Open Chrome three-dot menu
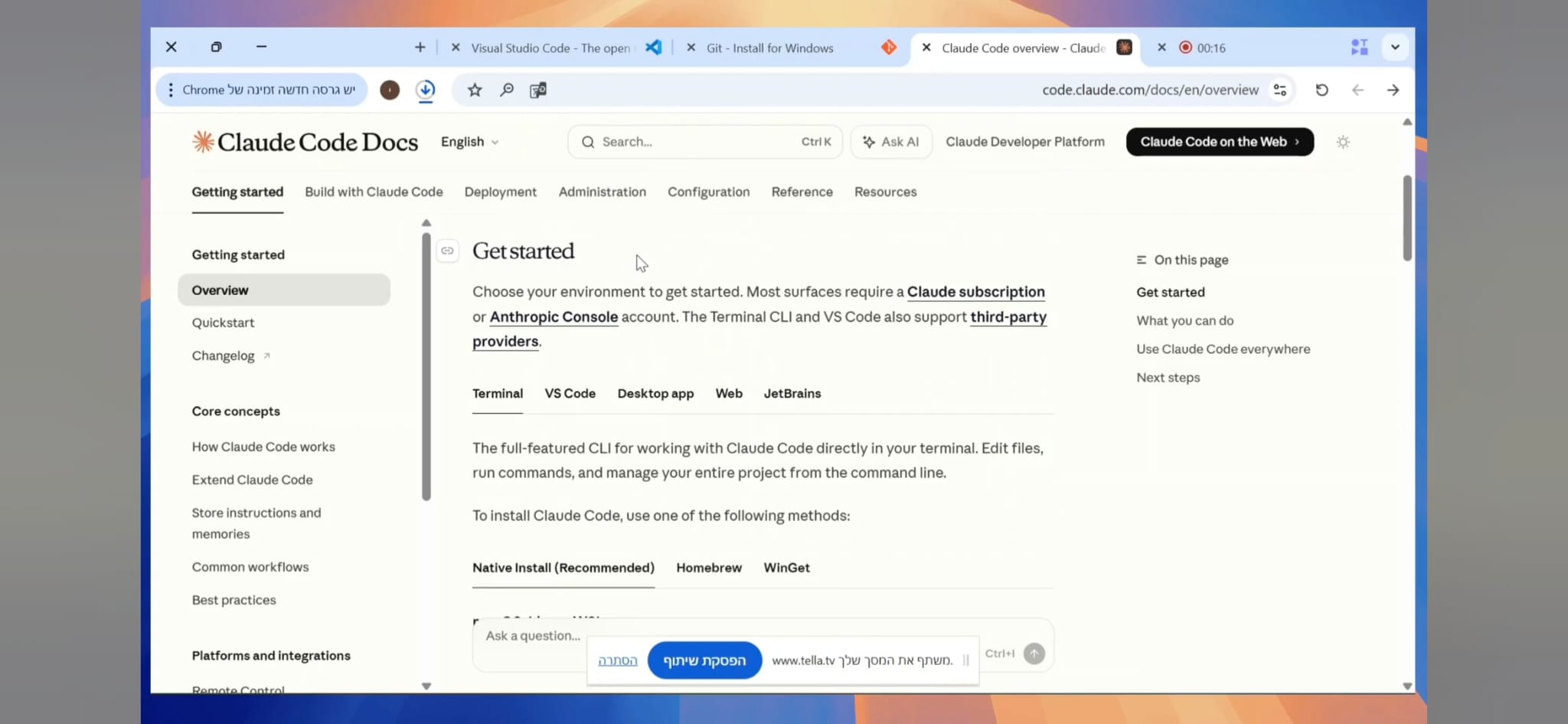The height and width of the screenshot is (724, 1568). 171,90
